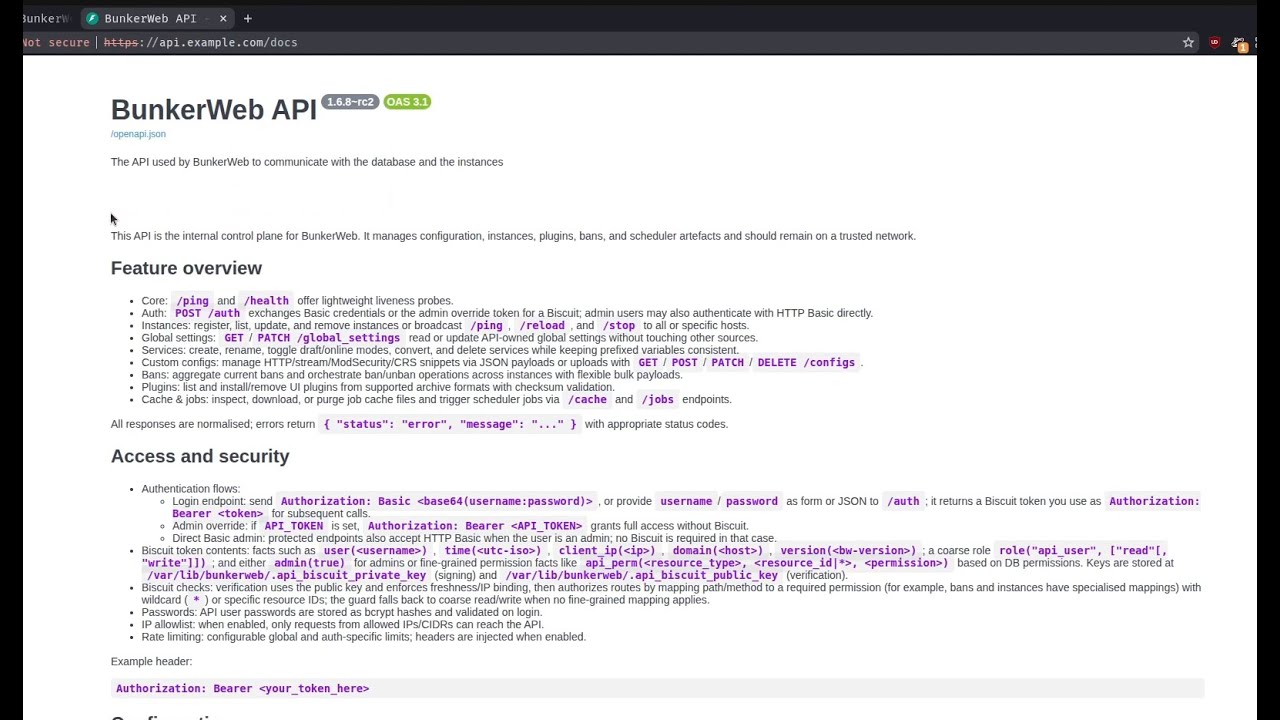The width and height of the screenshot is (1280, 720).
Task: Click the Plugins list and install bullet line
Action: click(x=378, y=387)
